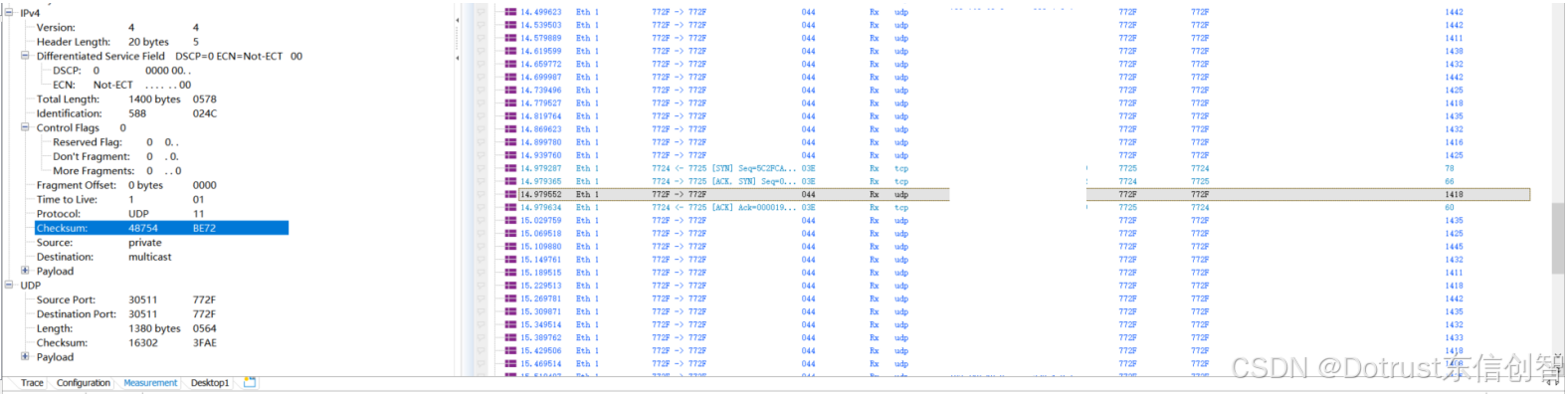Click the packet icon of row 15.189515

(510, 272)
